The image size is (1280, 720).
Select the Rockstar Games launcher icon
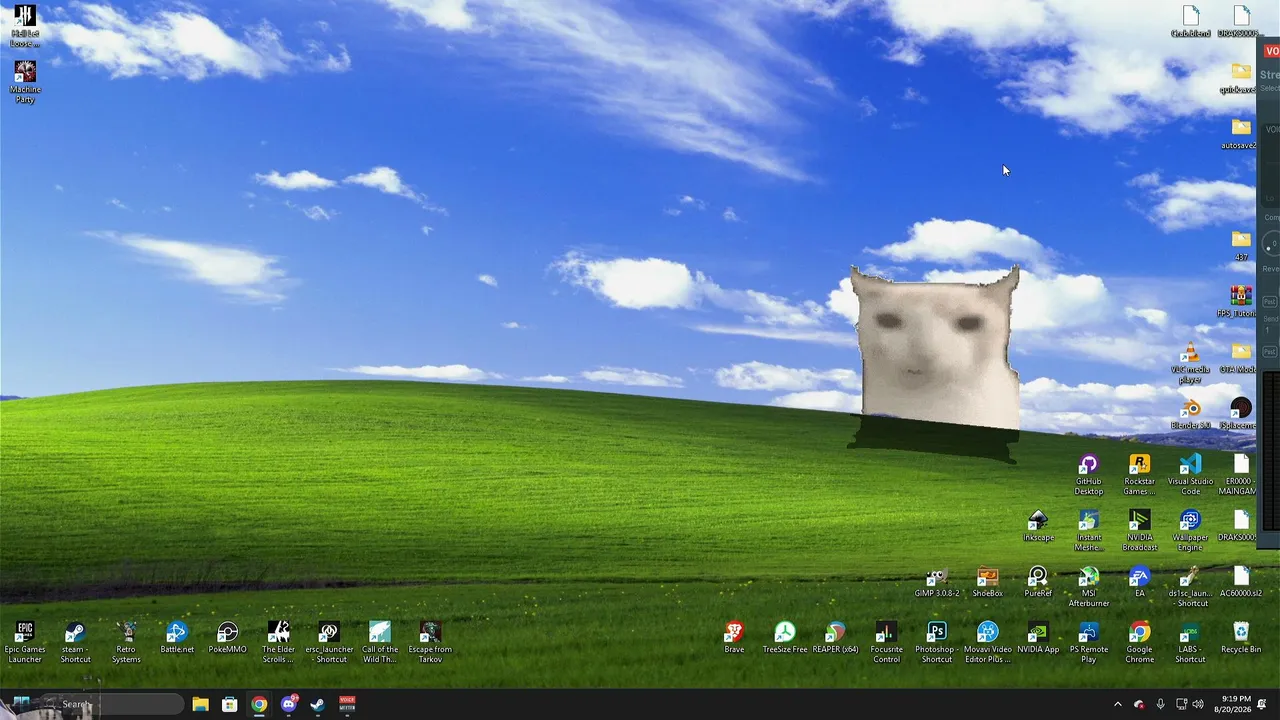1139,474
